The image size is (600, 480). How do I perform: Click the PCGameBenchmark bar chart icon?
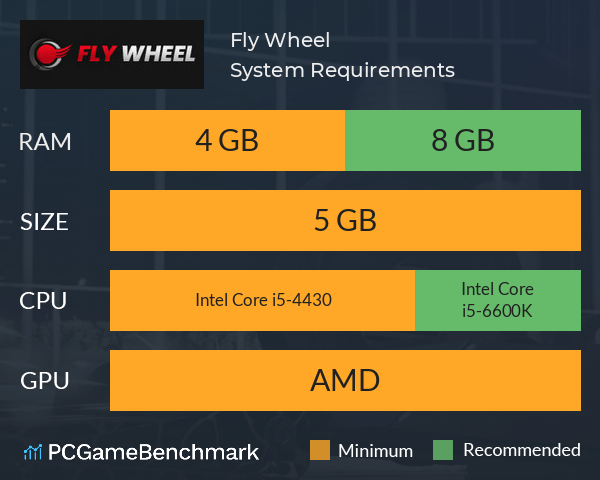(33, 452)
